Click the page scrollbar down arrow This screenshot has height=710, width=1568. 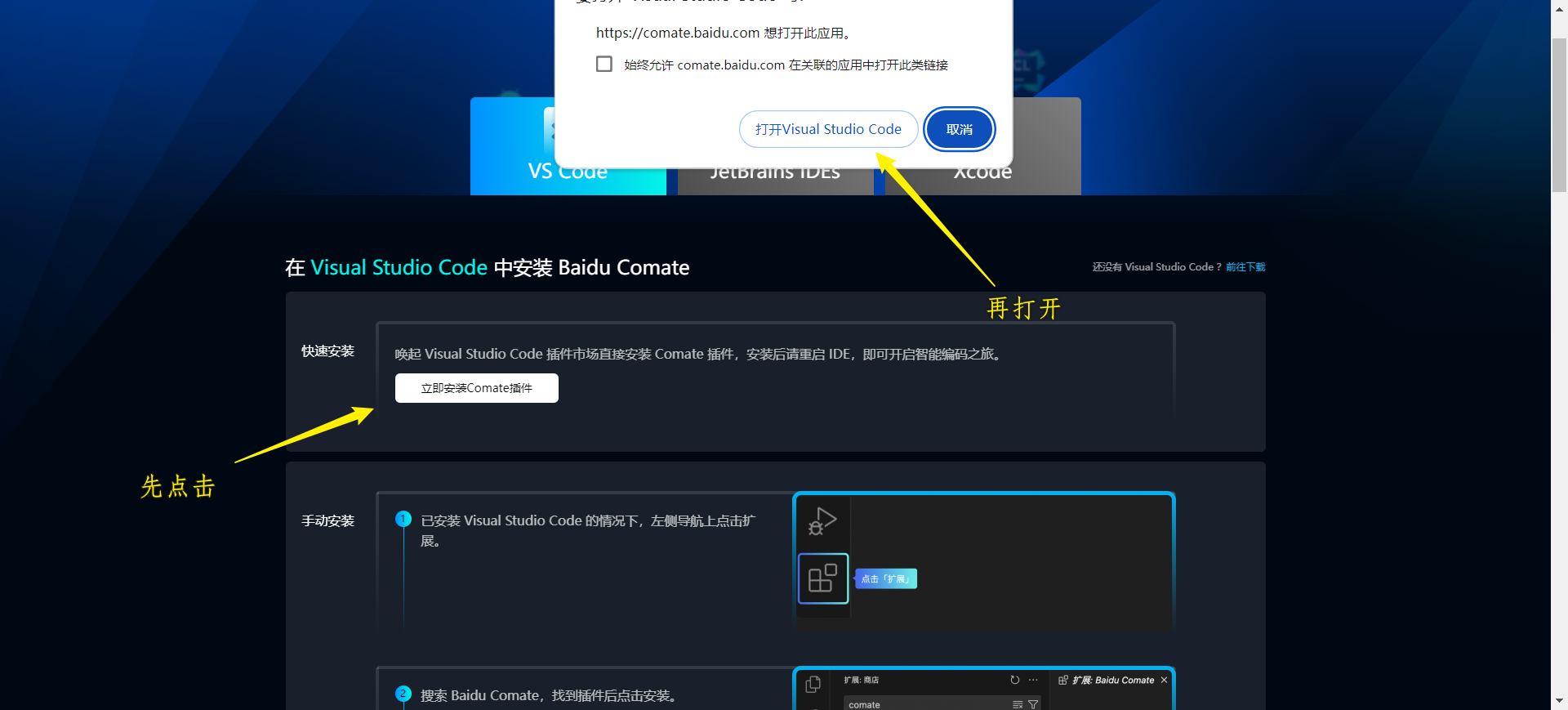pyautogui.click(x=1559, y=702)
